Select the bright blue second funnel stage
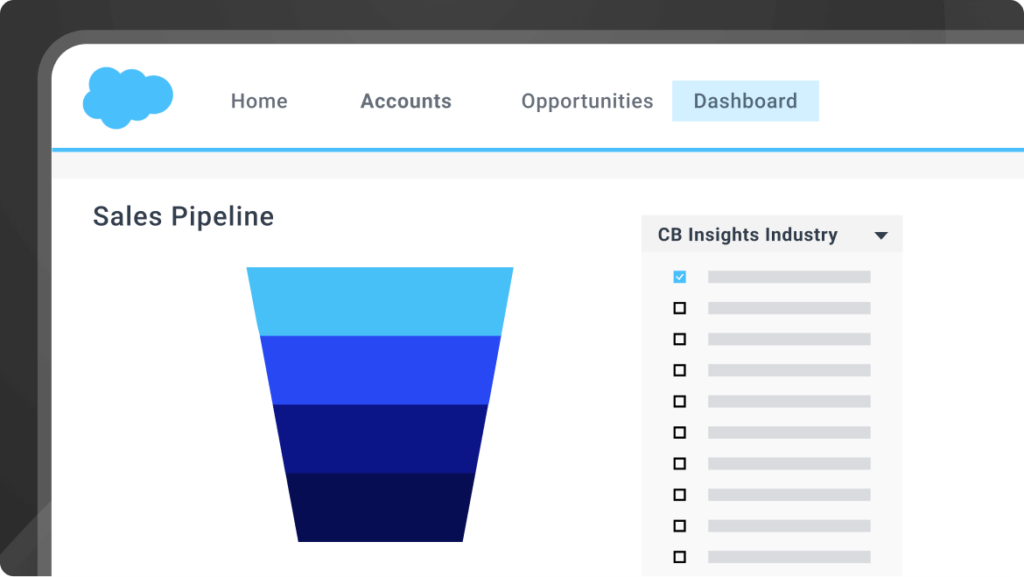Image resolution: width=1024 pixels, height=577 pixels. click(x=380, y=369)
